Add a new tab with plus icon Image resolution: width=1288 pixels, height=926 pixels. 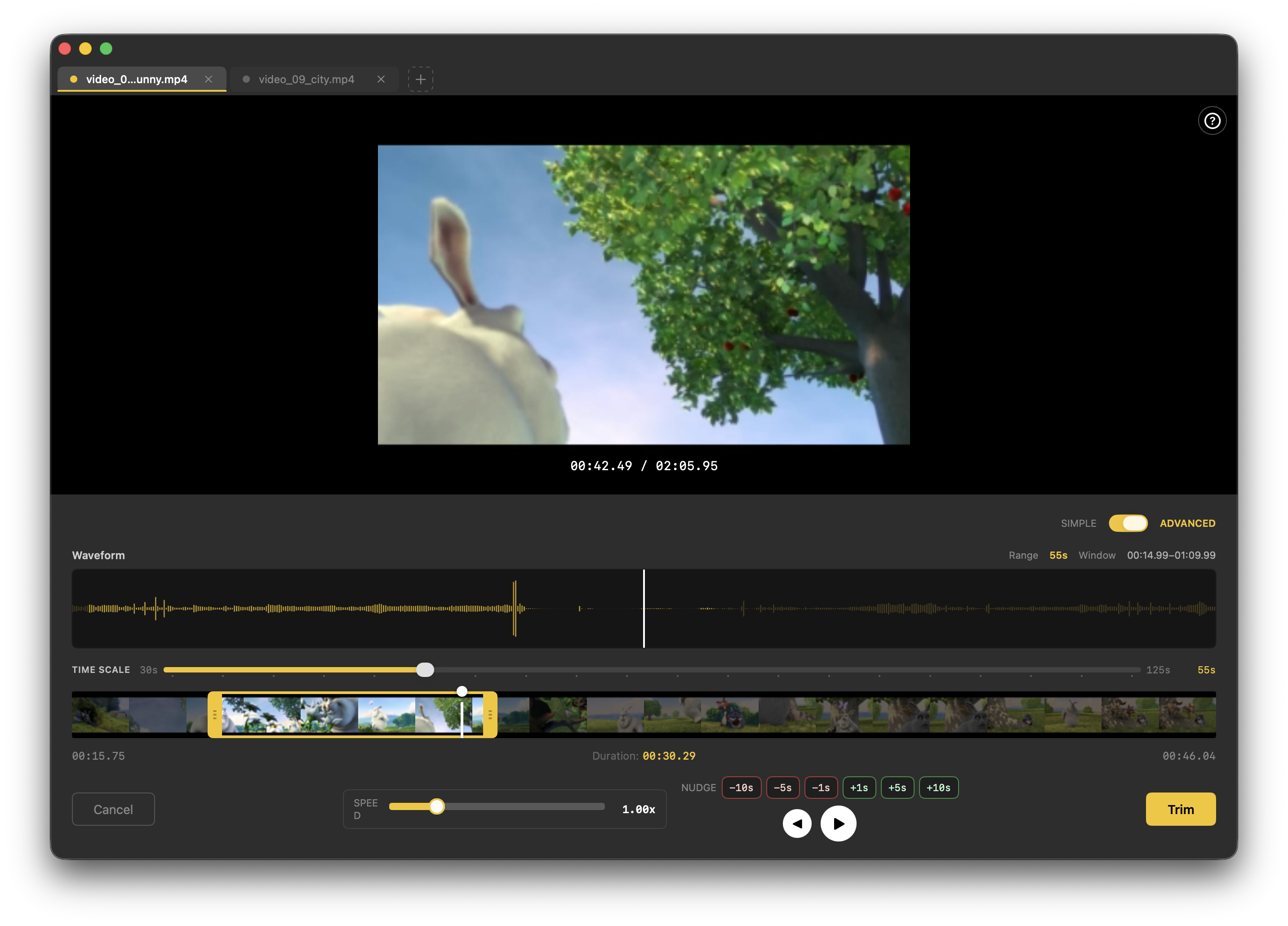pyautogui.click(x=420, y=79)
